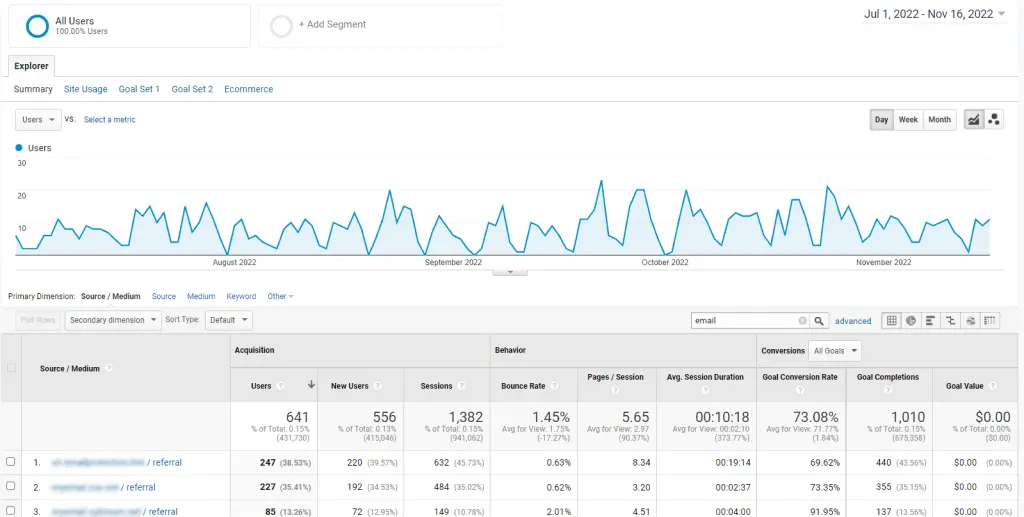Collapse the chart using the handle arrow
Screen dimensions: 1024x517
point(510,272)
